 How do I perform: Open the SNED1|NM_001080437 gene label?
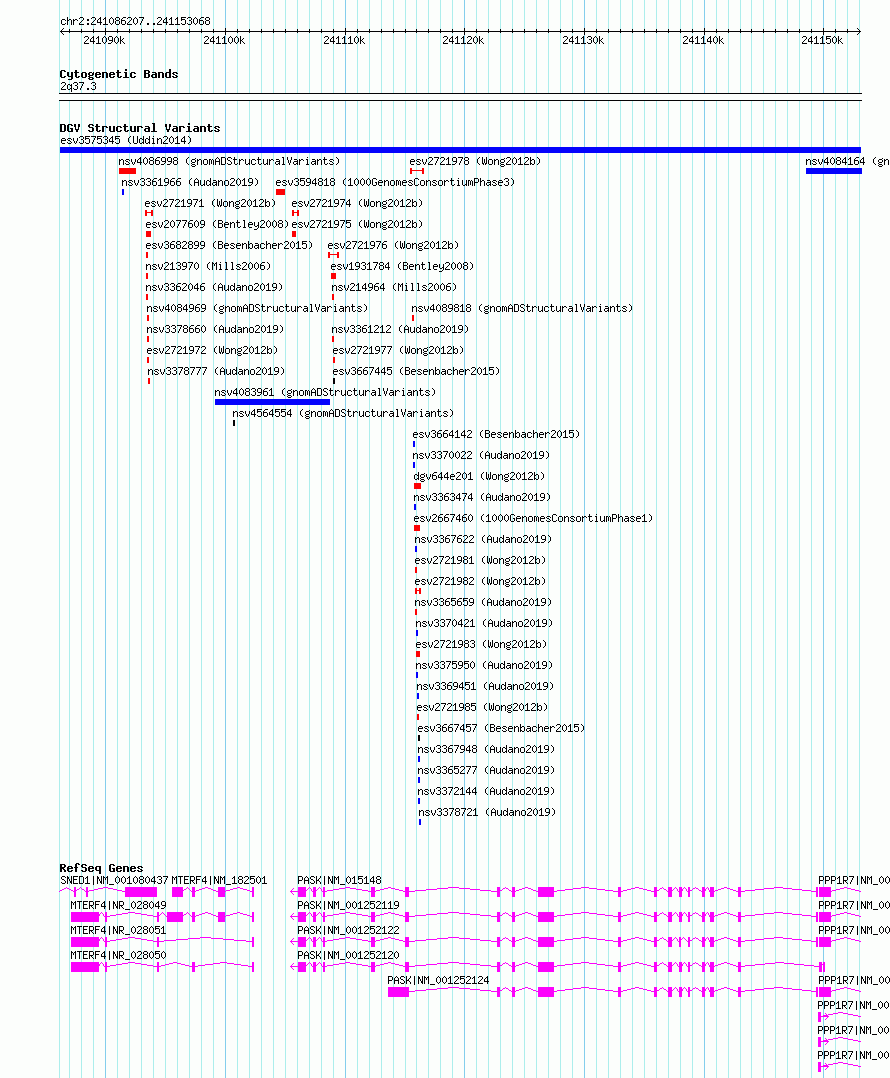point(114,880)
